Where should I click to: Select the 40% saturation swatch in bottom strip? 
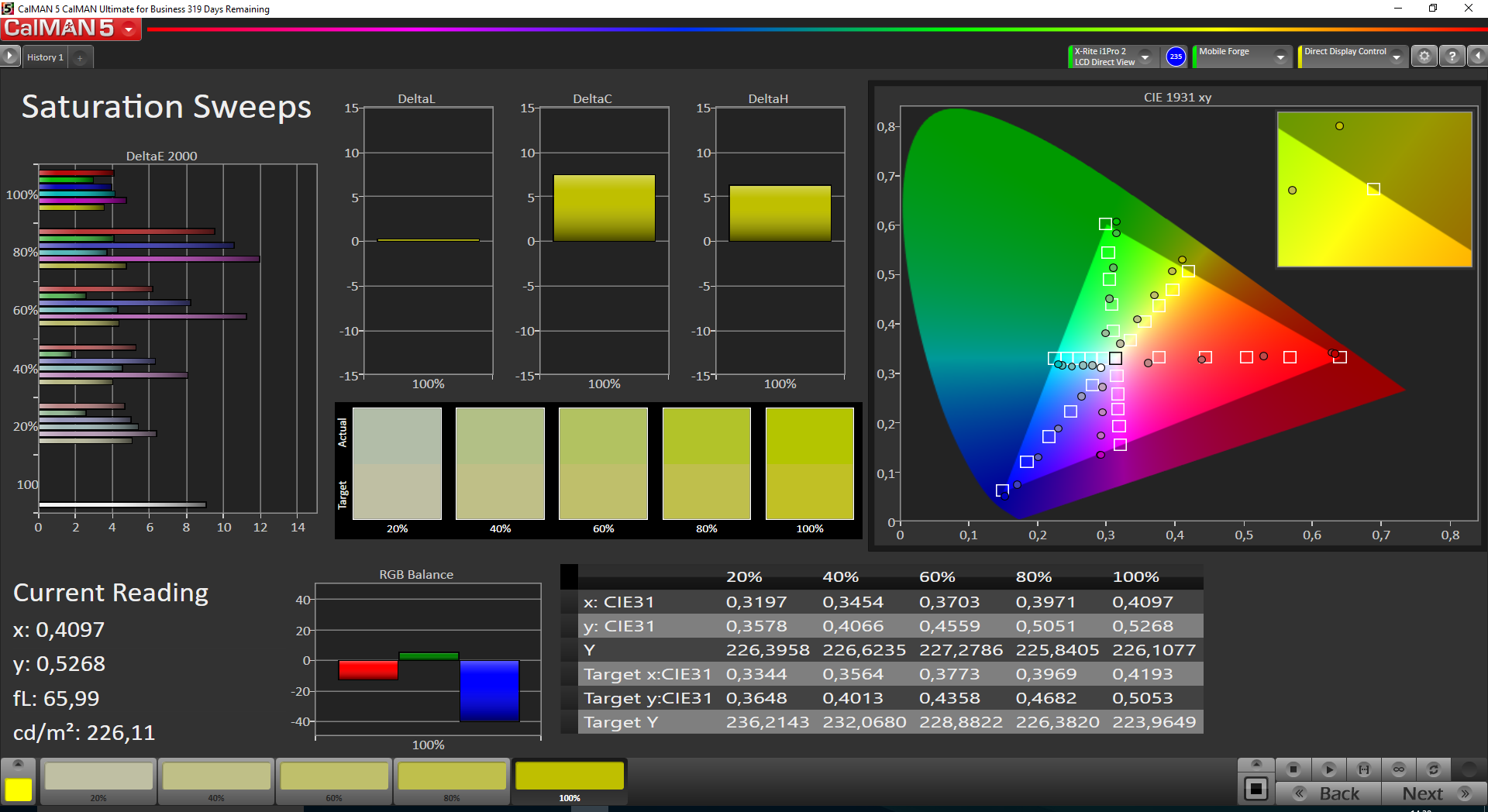pos(216,782)
